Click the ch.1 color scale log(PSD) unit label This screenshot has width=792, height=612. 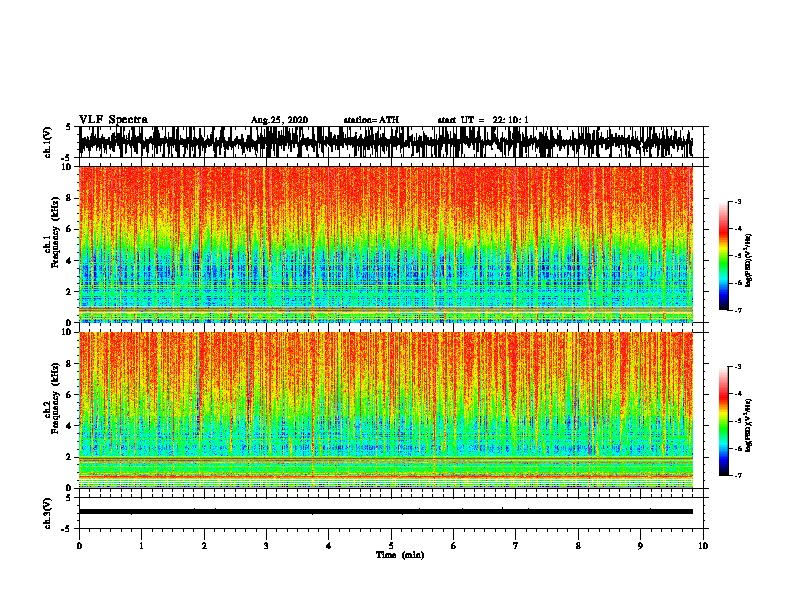(x=749, y=260)
